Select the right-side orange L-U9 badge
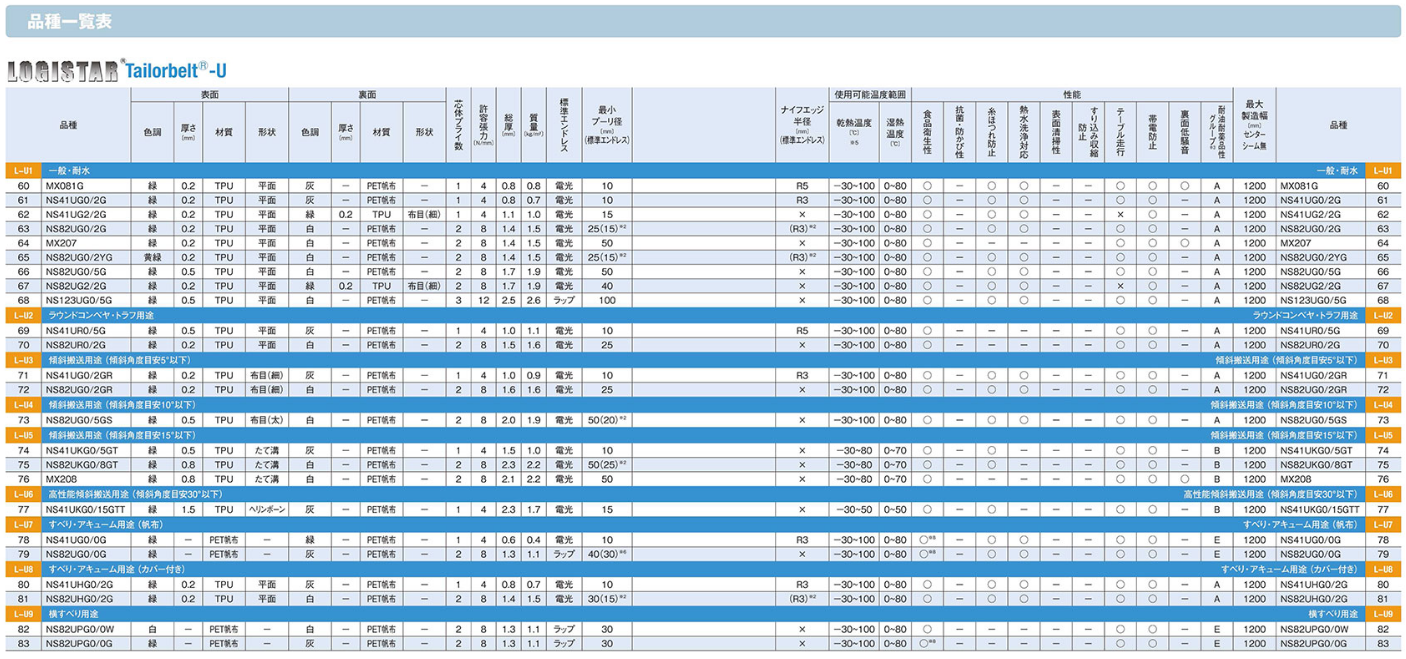The height and width of the screenshot is (659, 1406). point(1383,613)
